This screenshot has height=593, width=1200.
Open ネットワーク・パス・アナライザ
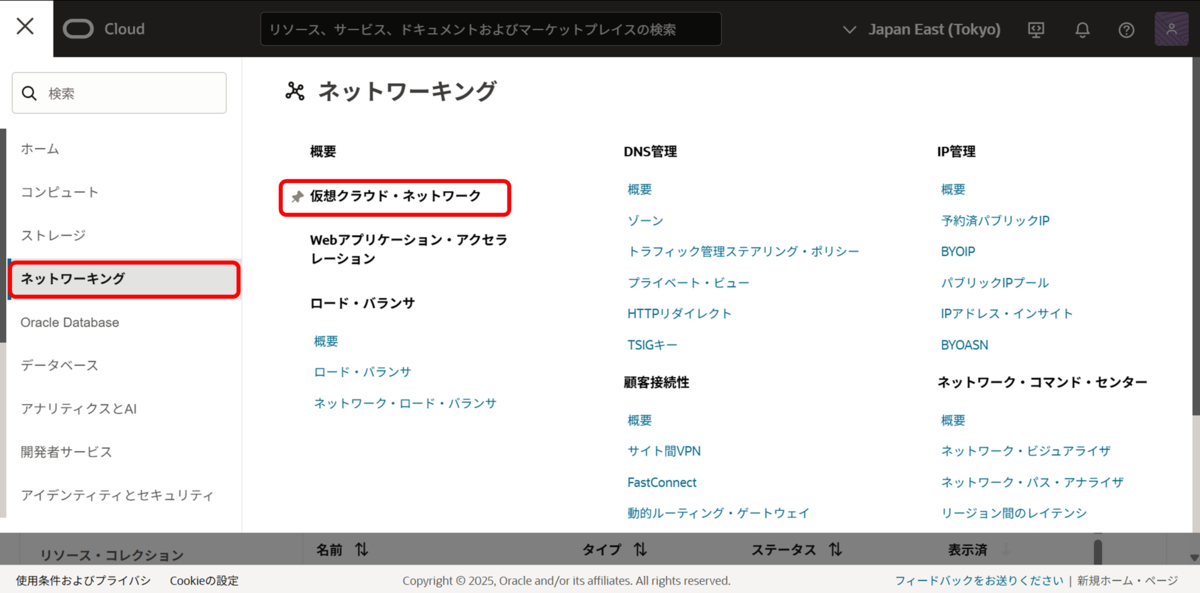[1032, 482]
